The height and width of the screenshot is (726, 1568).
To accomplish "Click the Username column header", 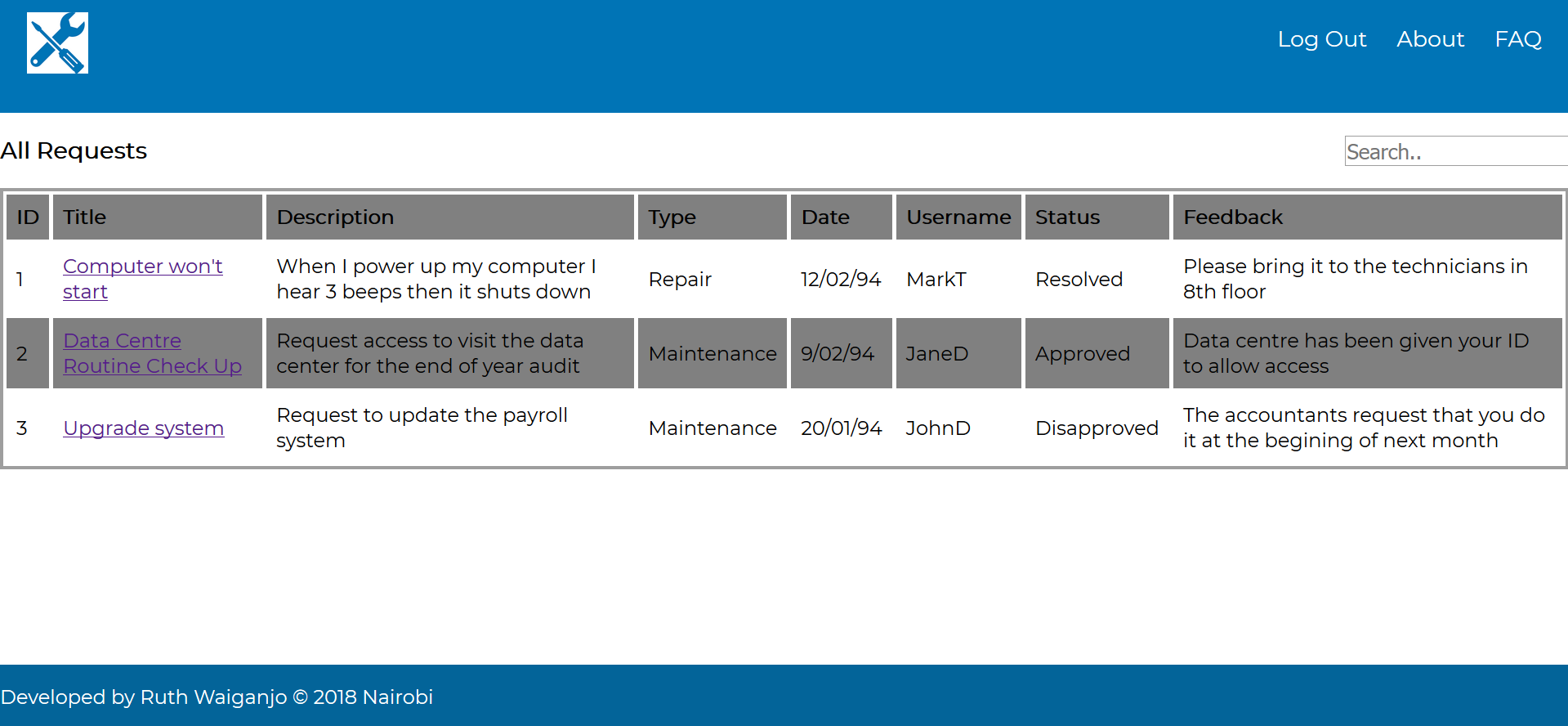I will point(958,217).
